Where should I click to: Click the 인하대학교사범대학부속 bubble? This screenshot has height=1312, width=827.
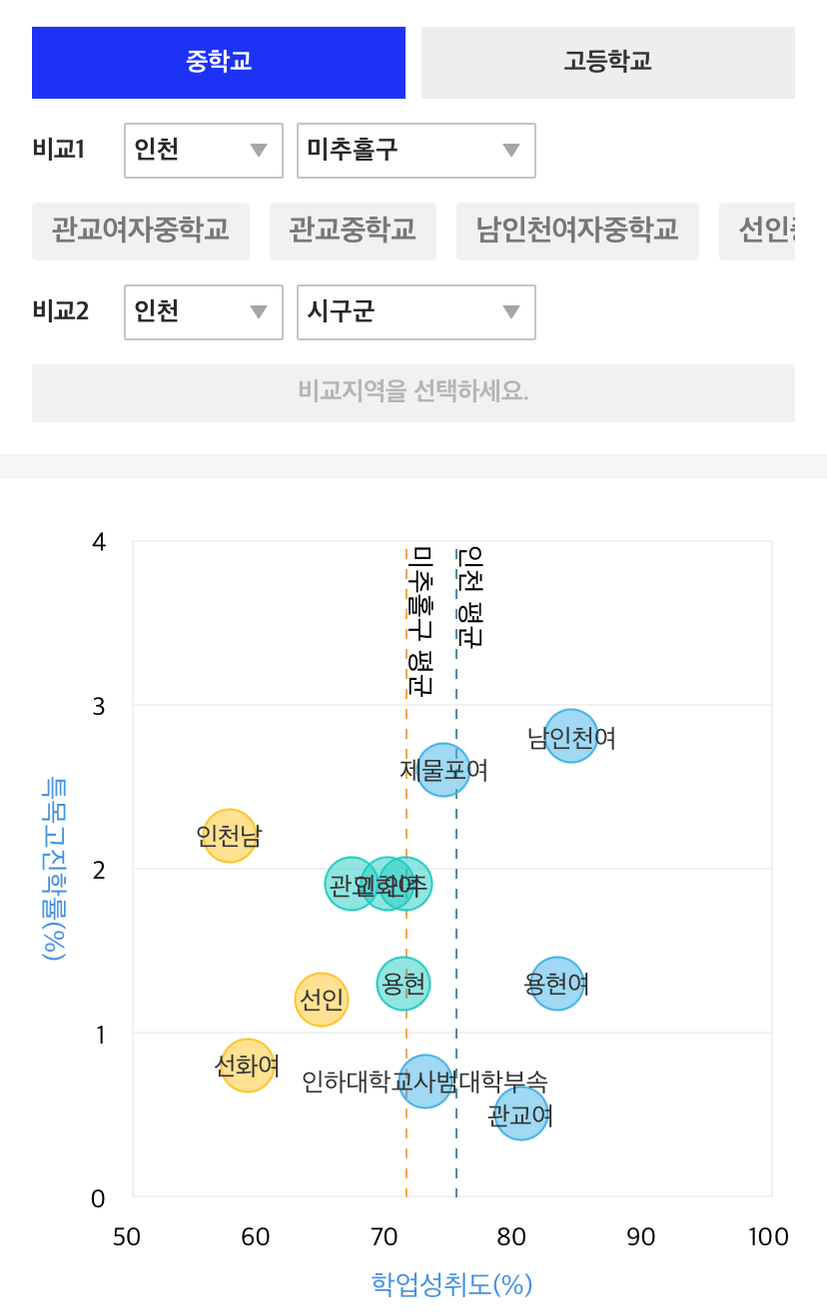tap(425, 1081)
